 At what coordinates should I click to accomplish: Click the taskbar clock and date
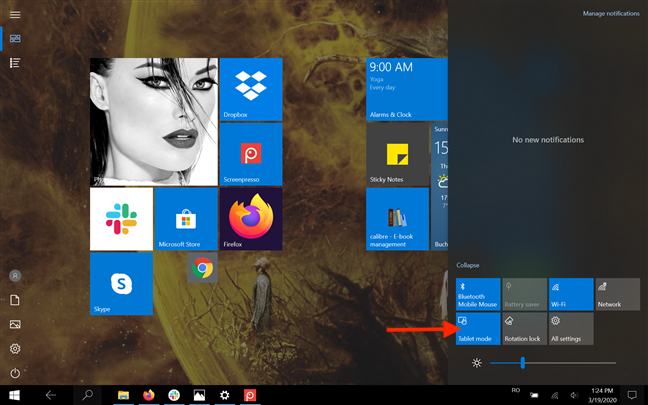pyautogui.click(x=602, y=395)
